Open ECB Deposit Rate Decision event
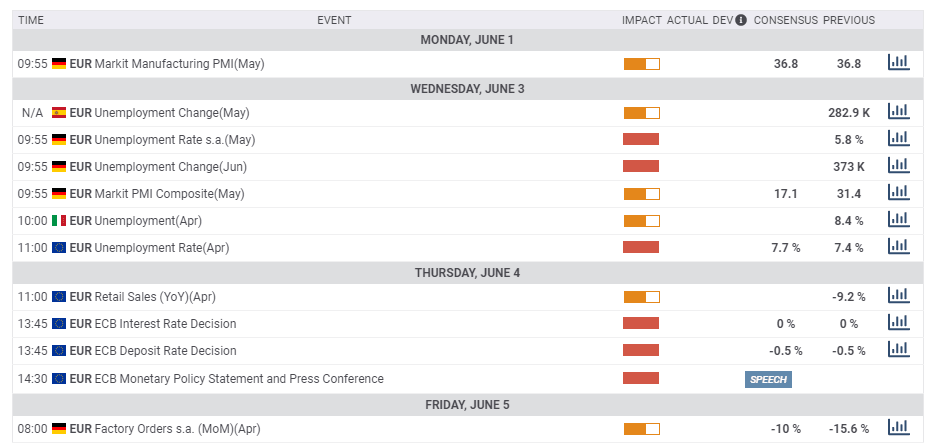This screenshot has width=931, height=443. (x=165, y=351)
